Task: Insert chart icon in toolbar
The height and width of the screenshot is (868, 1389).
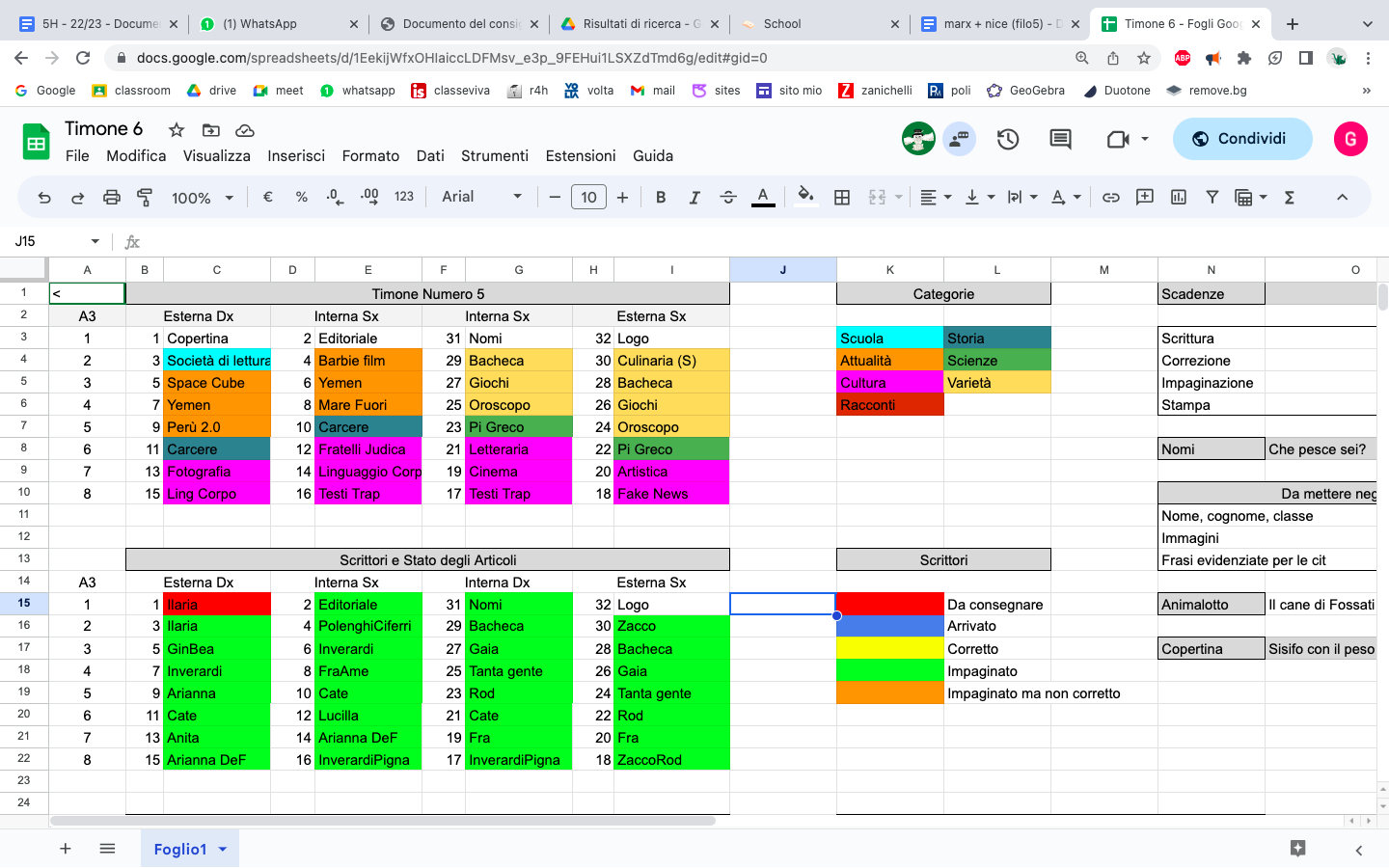Action: [x=1179, y=197]
